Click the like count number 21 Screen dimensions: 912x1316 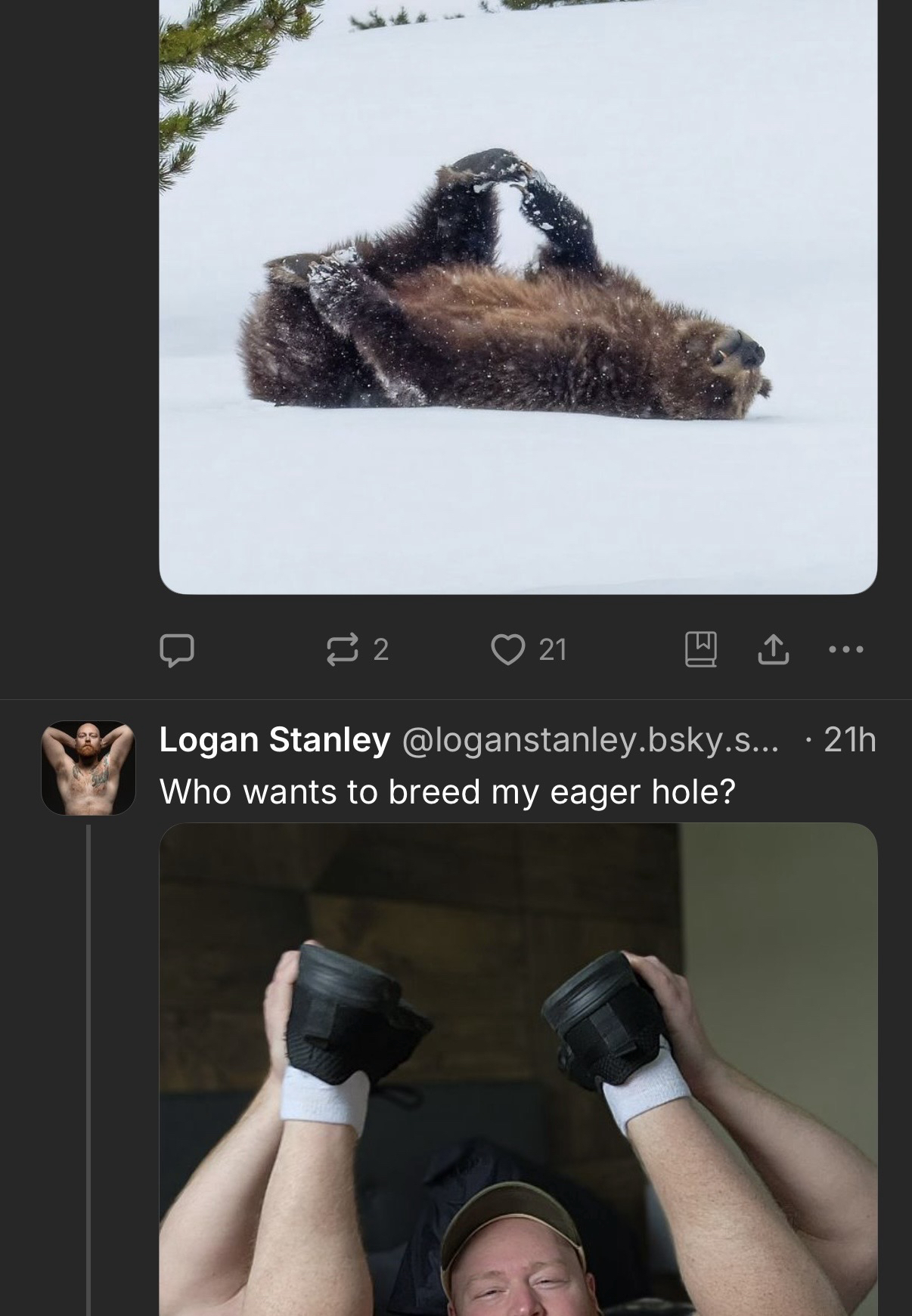point(553,649)
